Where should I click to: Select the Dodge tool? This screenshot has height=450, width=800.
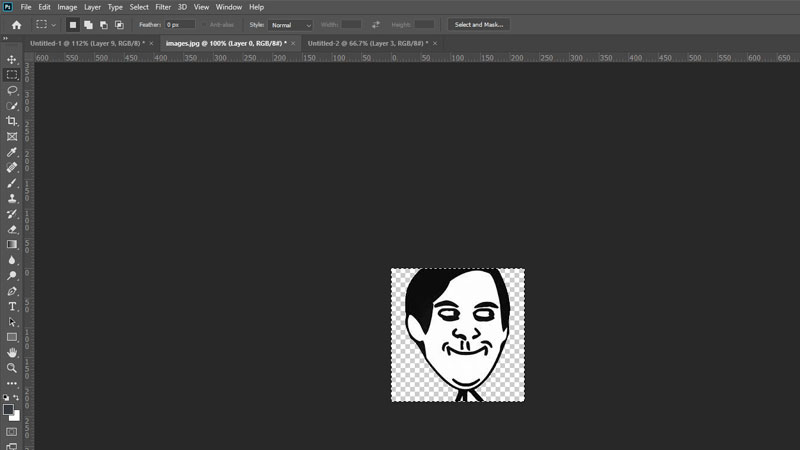click(12, 276)
